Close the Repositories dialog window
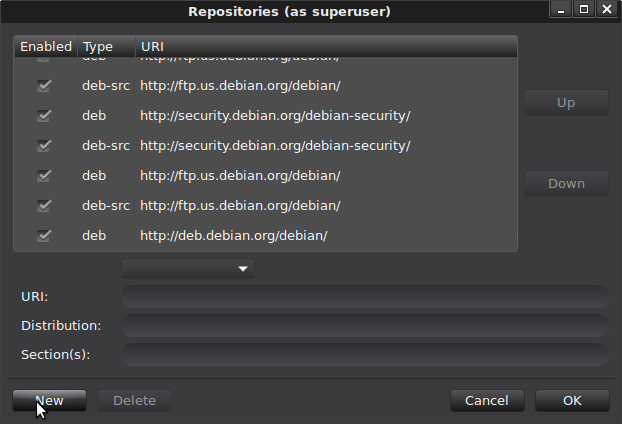 (x=607, y=11)
